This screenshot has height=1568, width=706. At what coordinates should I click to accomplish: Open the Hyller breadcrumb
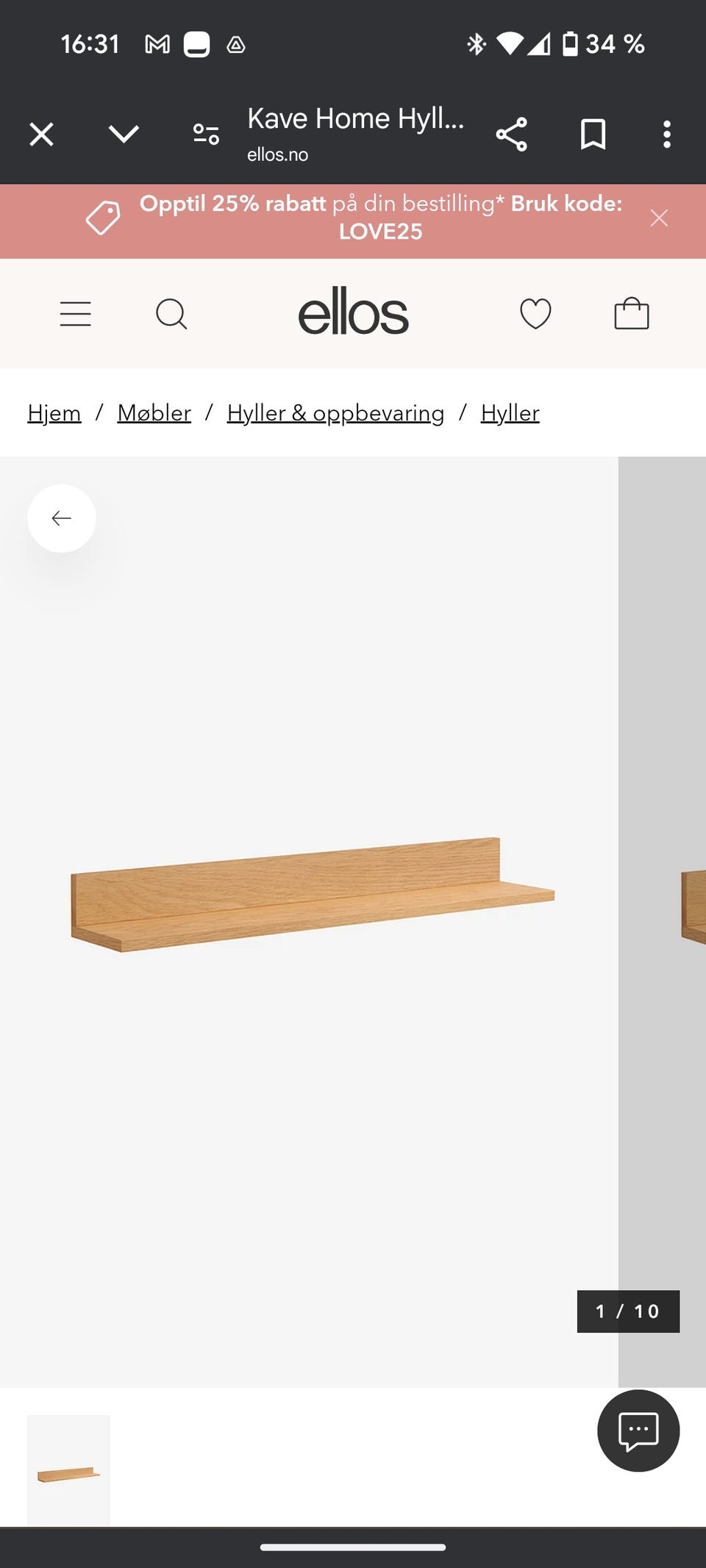click(x=510, y=413)
